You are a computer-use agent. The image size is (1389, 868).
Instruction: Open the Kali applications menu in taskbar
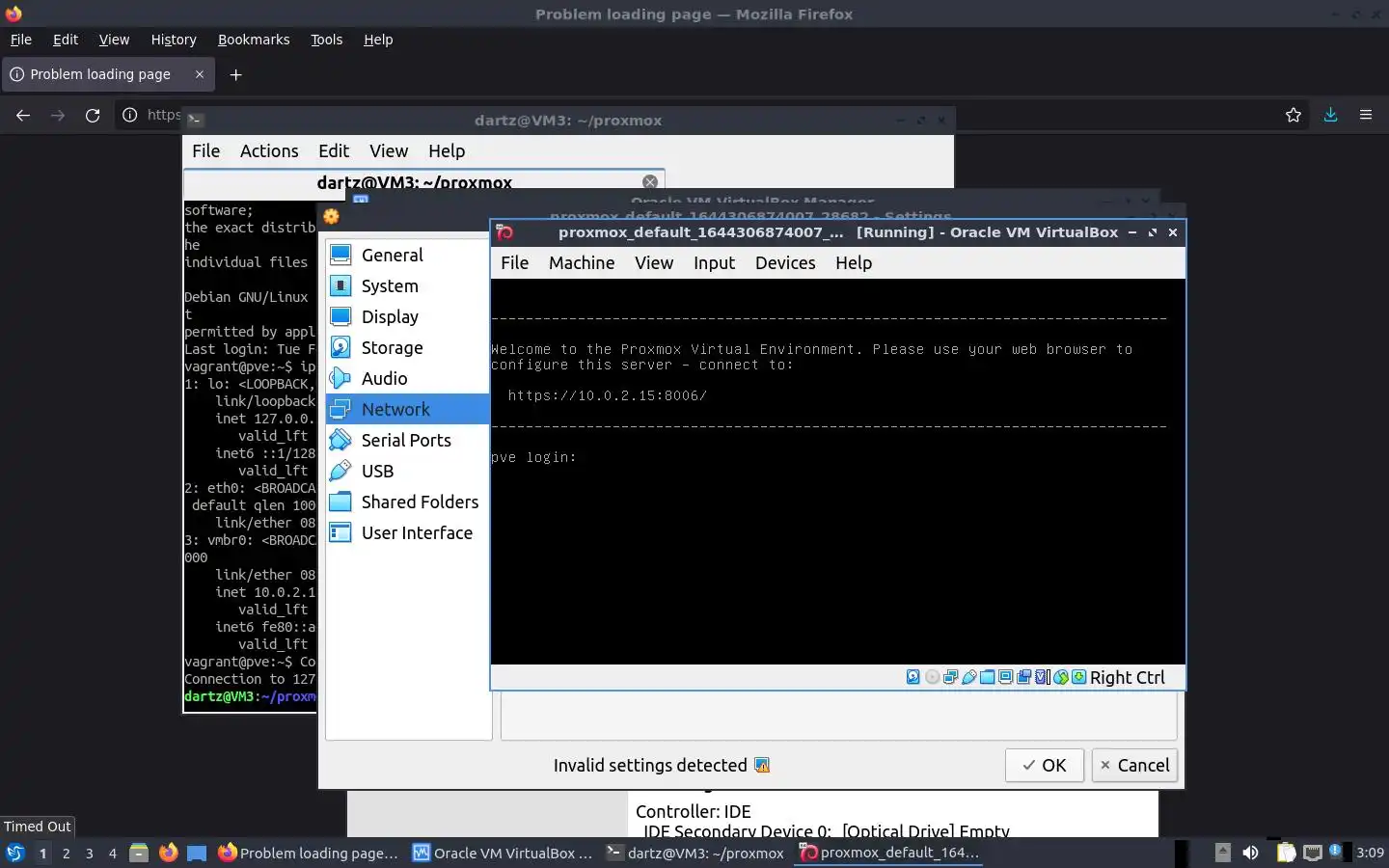[15, 853]
